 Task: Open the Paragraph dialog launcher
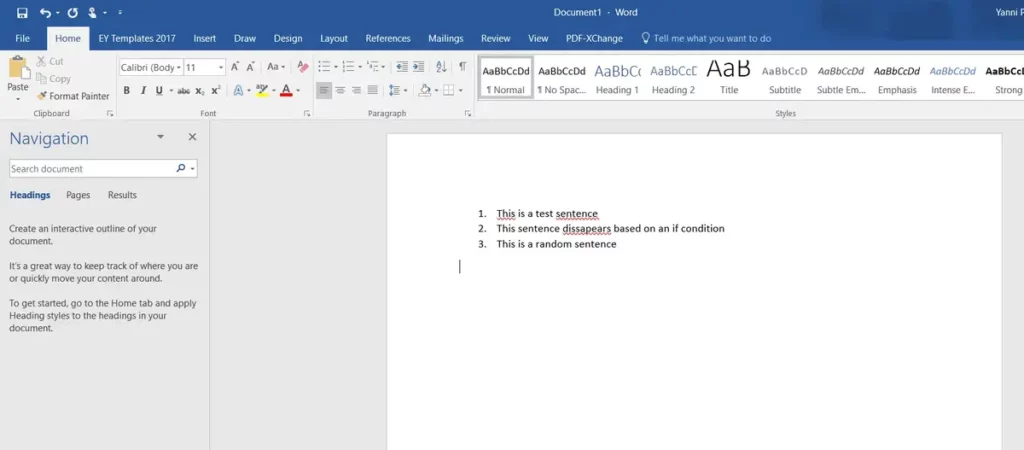click(468, 114)
